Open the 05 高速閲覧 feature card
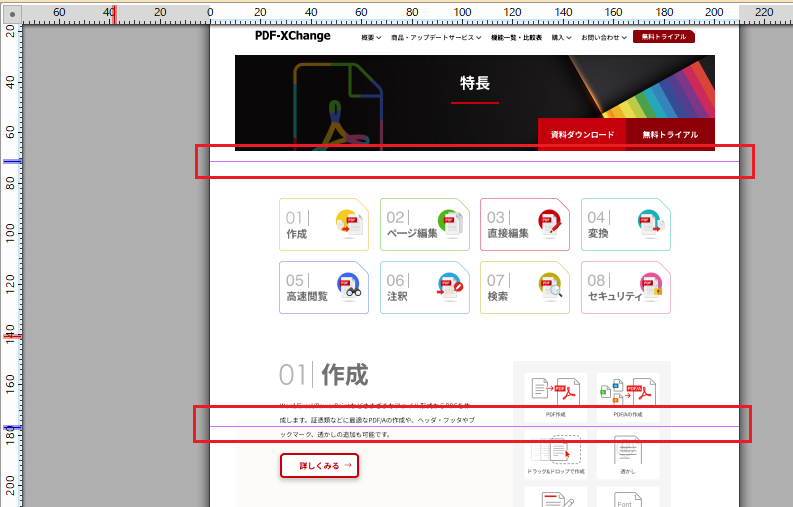Image resolution: width=793 pixels, height=507 pixels. click(324, 287)
